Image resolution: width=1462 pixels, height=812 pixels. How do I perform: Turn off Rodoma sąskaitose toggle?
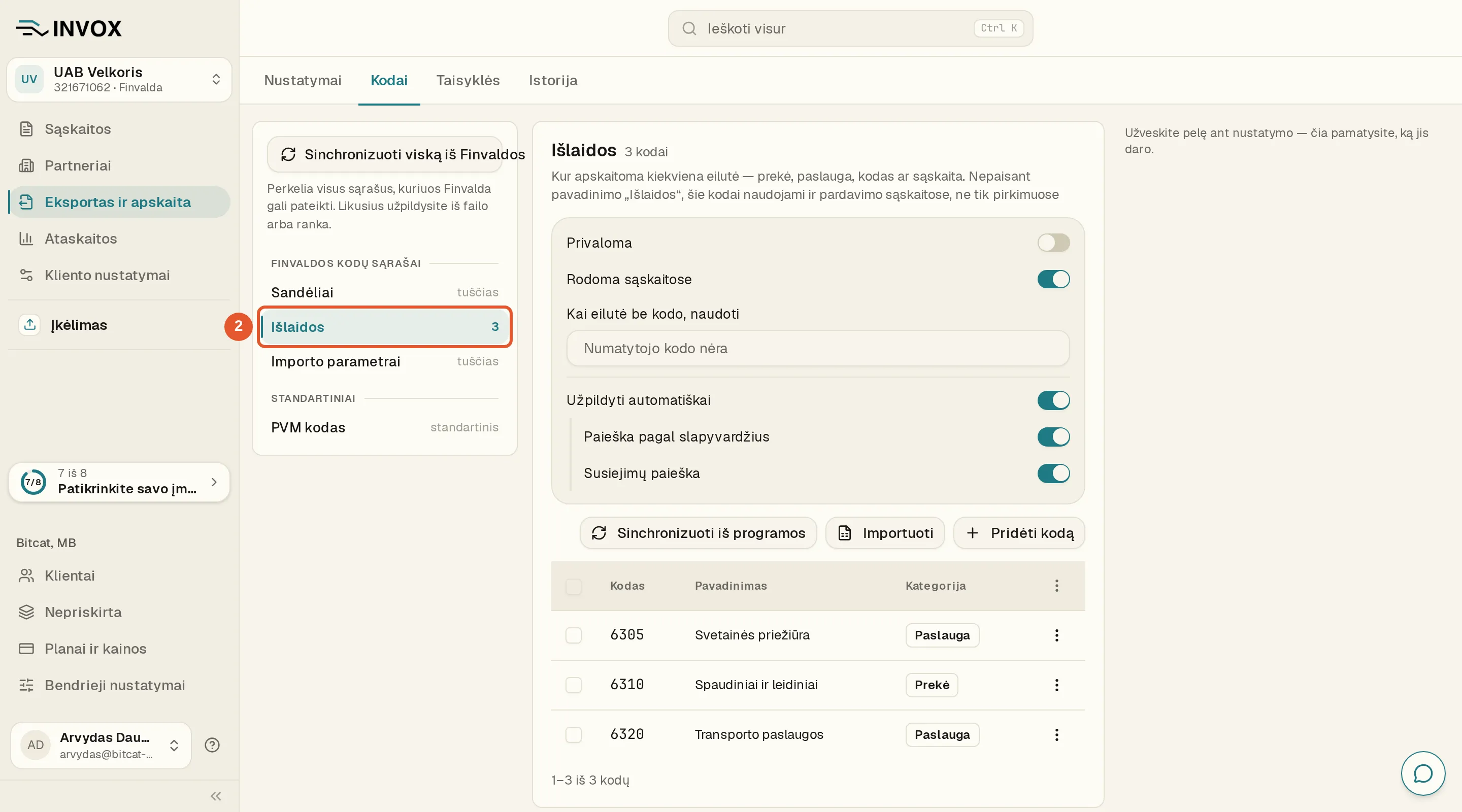click(x=1053, y=279)
